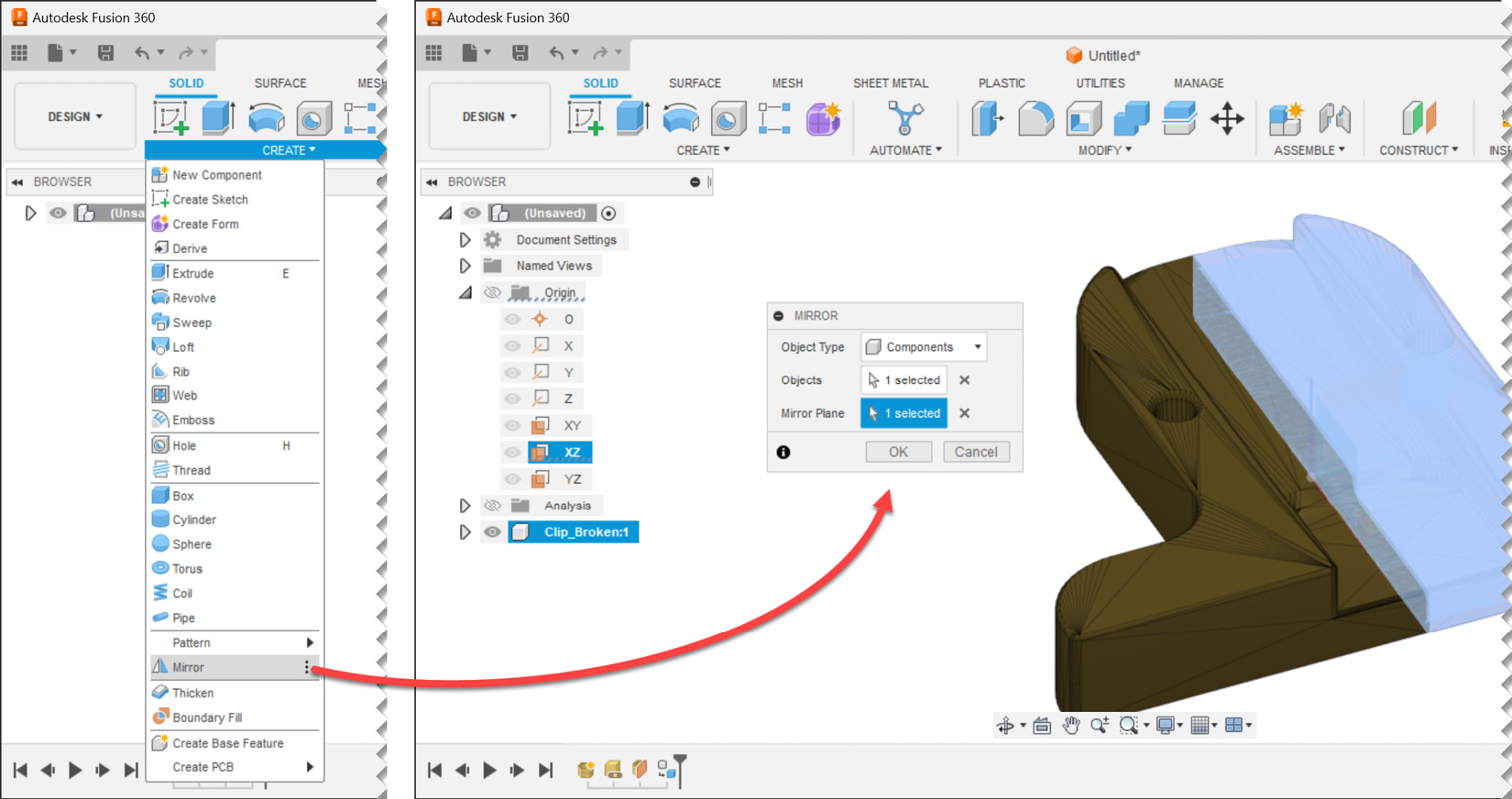The height and width of the screenshot is (799, 1512).
Task: Toggle visibility eye of XY plane
Action: (x=512, y=425)
